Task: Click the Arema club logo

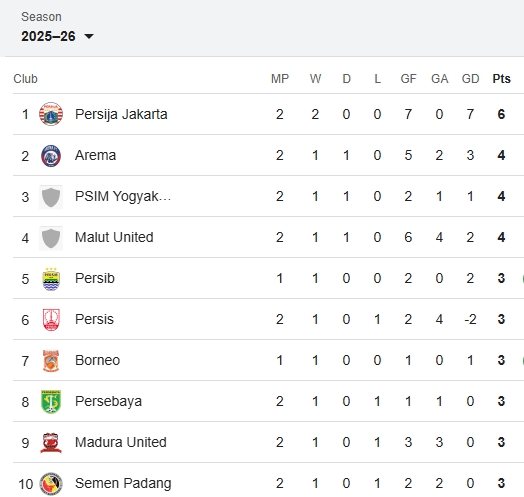Action: 51,155
